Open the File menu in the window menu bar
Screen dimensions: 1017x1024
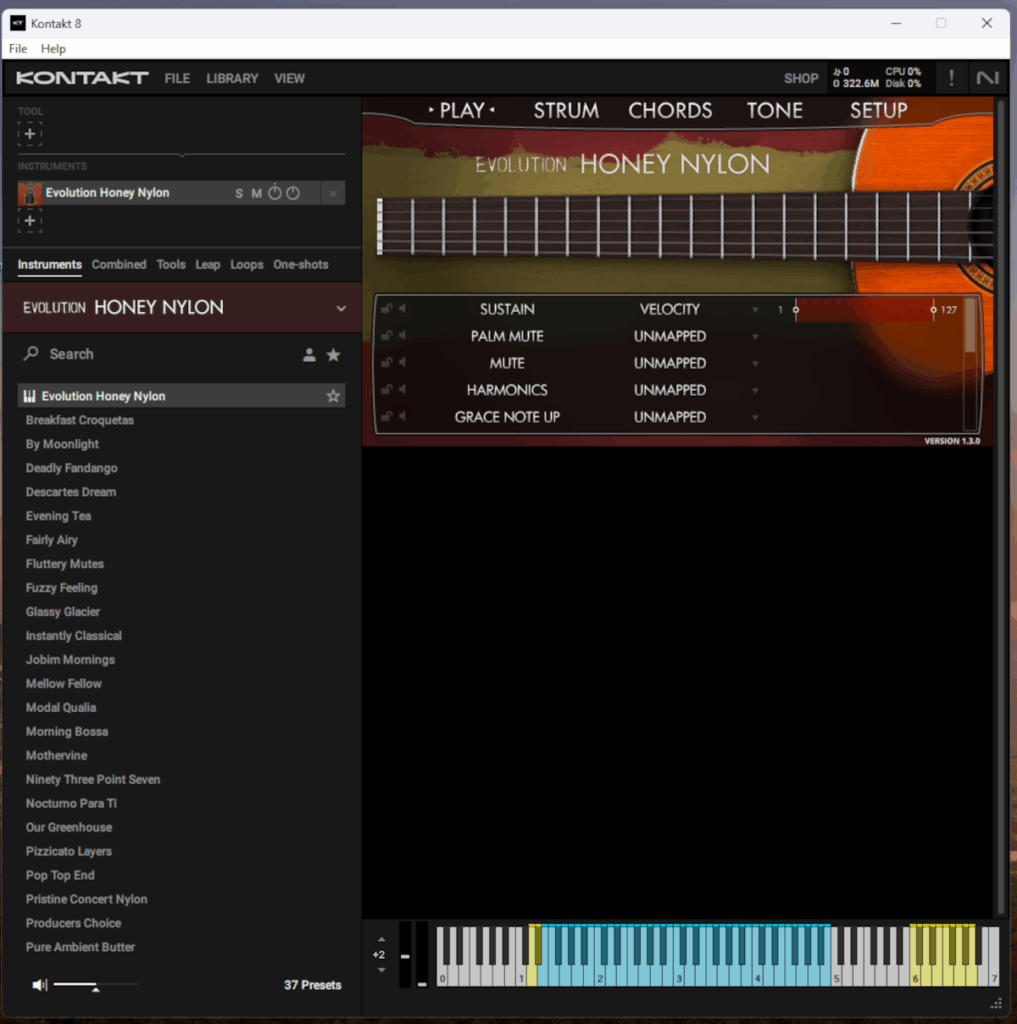click(x=18, y=48)
